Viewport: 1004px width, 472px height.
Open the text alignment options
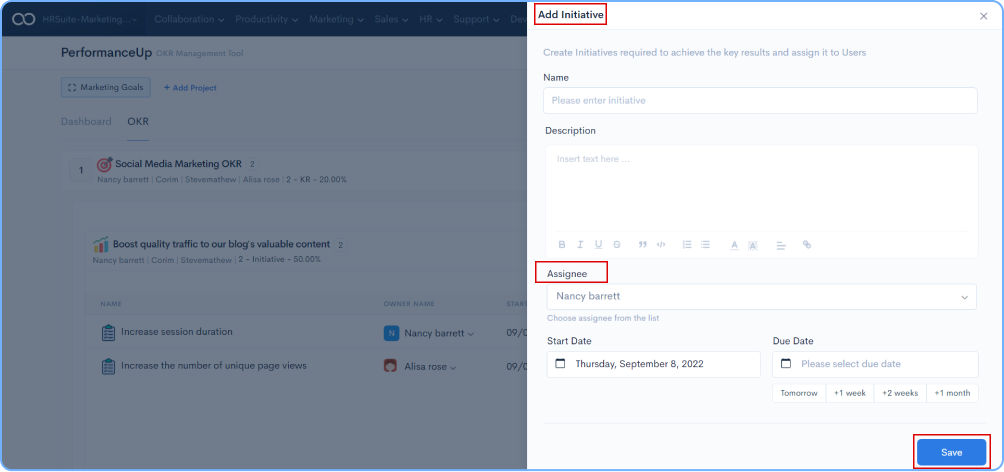tap(781, 244)
